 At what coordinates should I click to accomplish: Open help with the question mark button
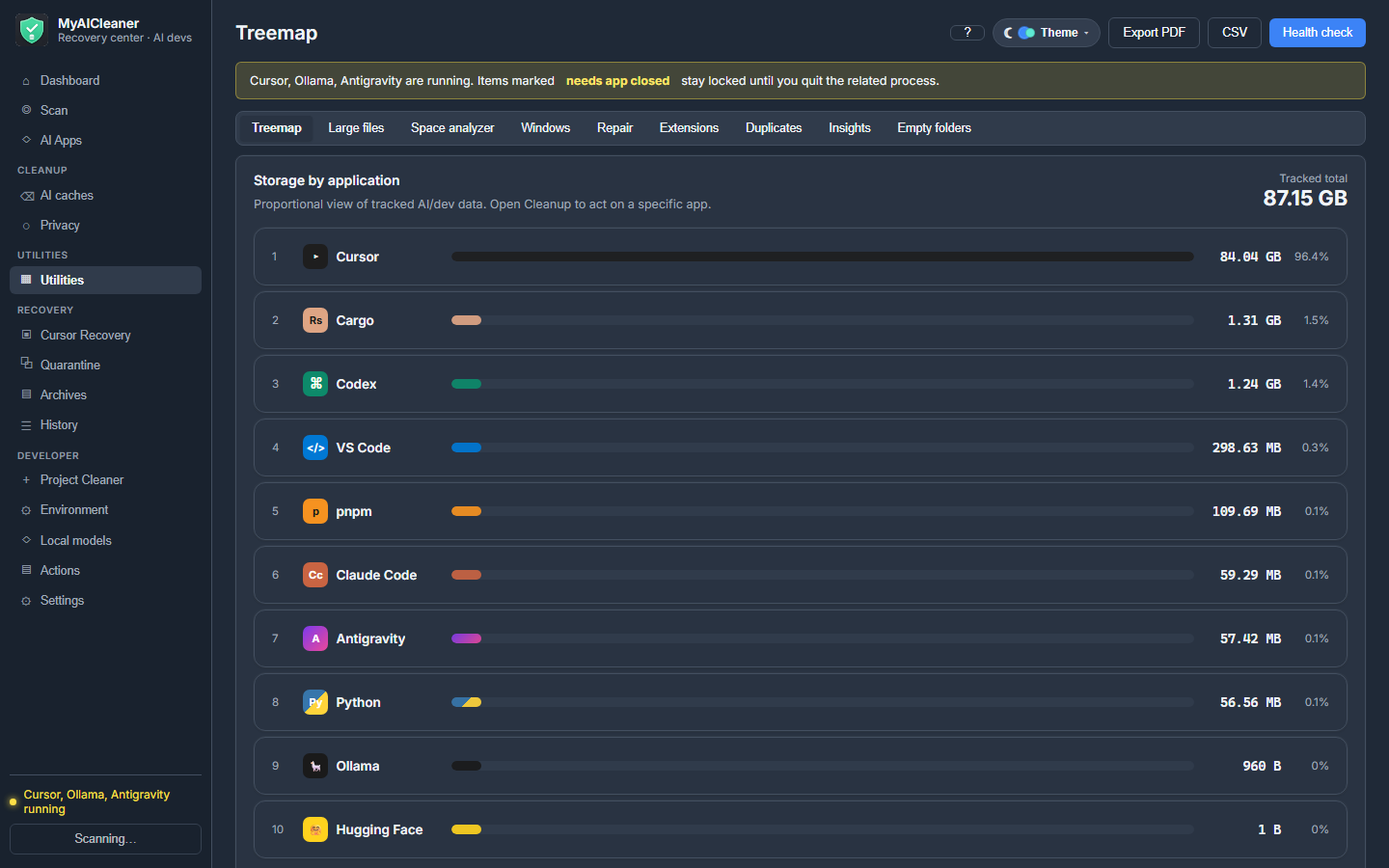click(967, 33)
